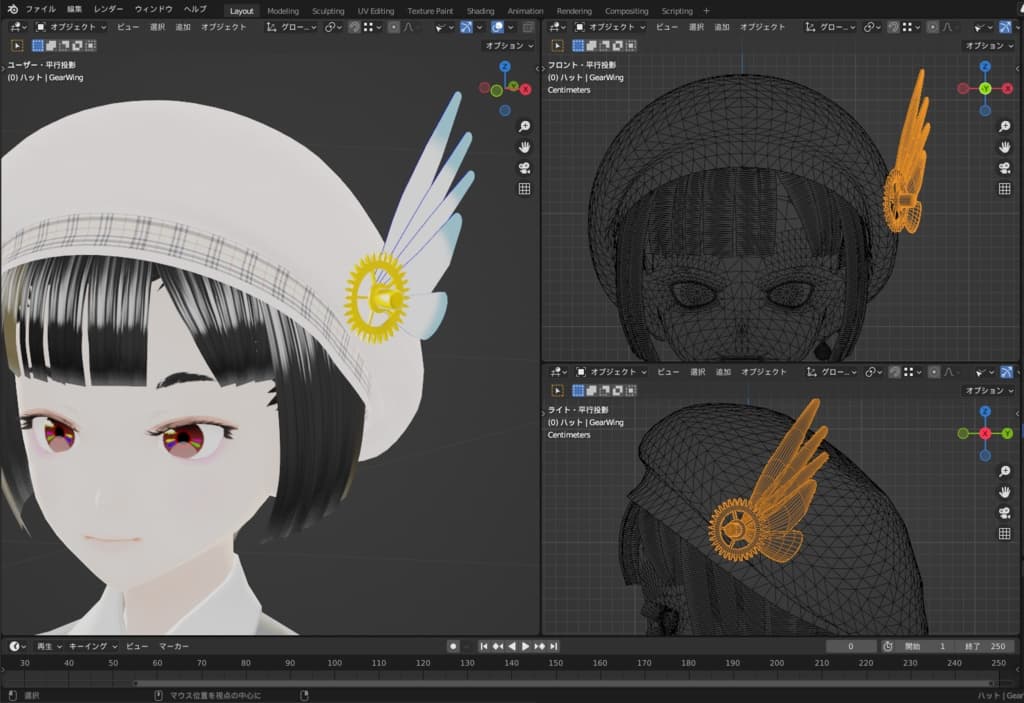Switch to orthographic grid icon in the left viewport

point(524,189)
